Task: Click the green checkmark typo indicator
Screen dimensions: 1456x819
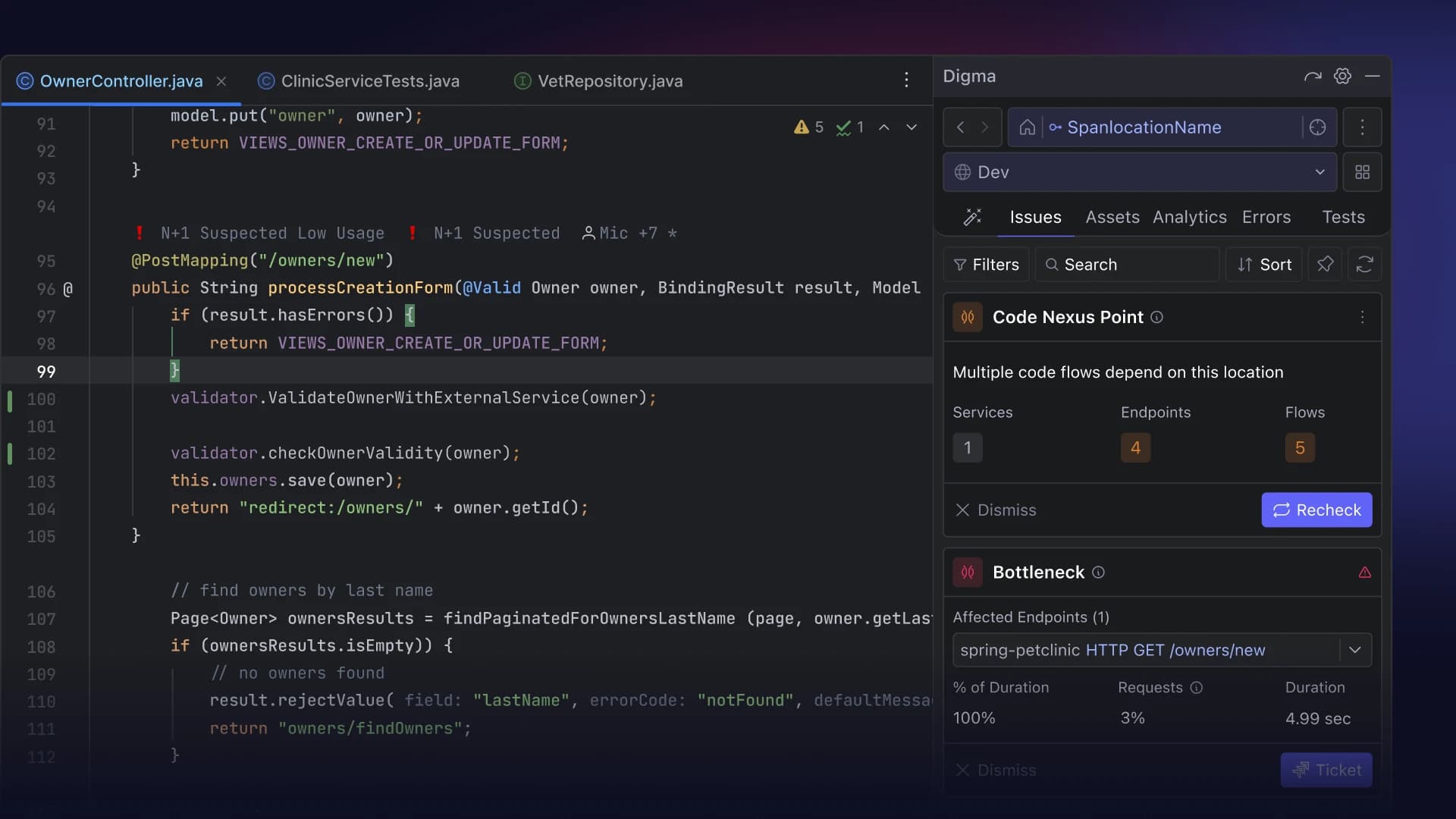Action: coord(850,127)
